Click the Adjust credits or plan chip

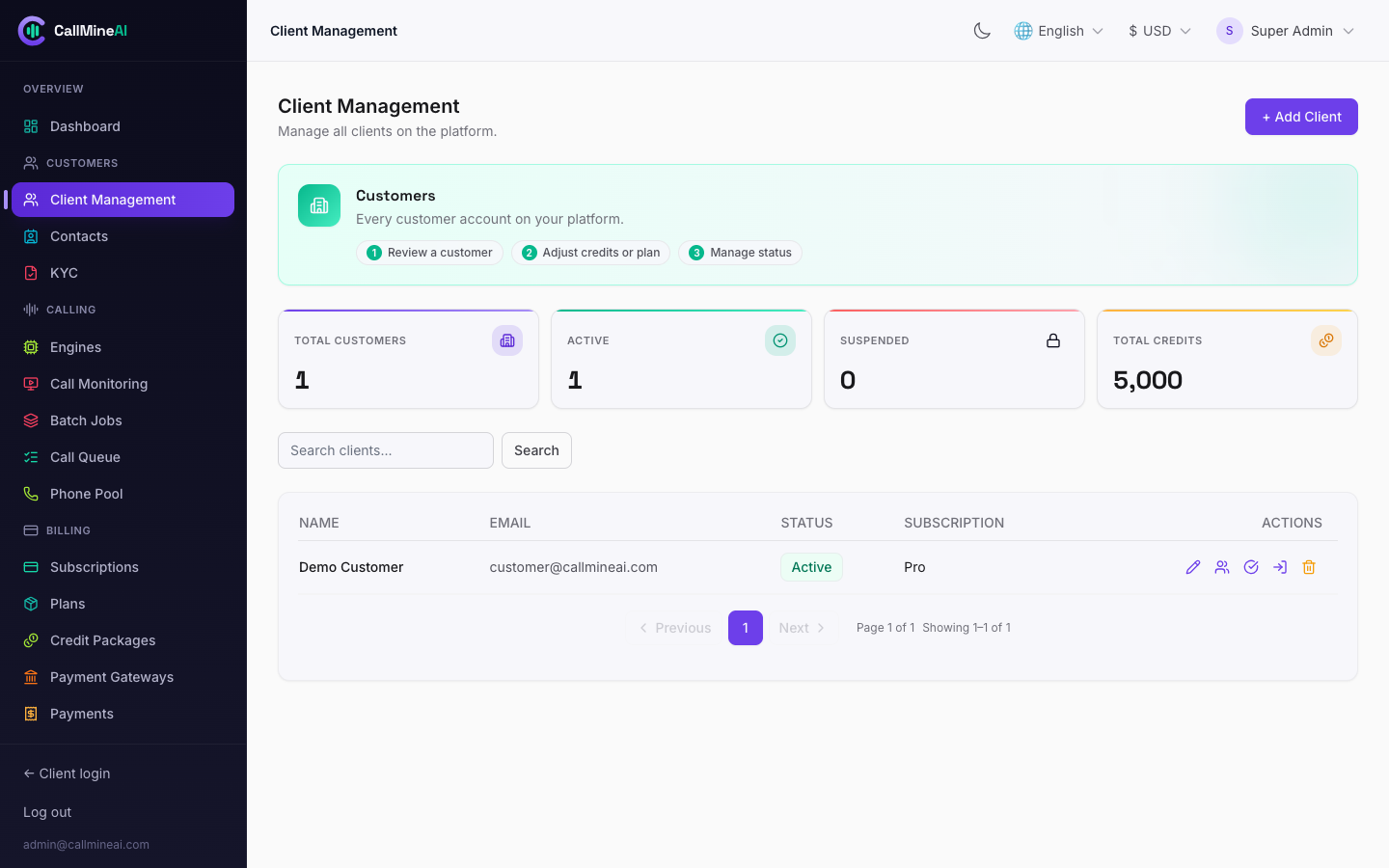590,253
